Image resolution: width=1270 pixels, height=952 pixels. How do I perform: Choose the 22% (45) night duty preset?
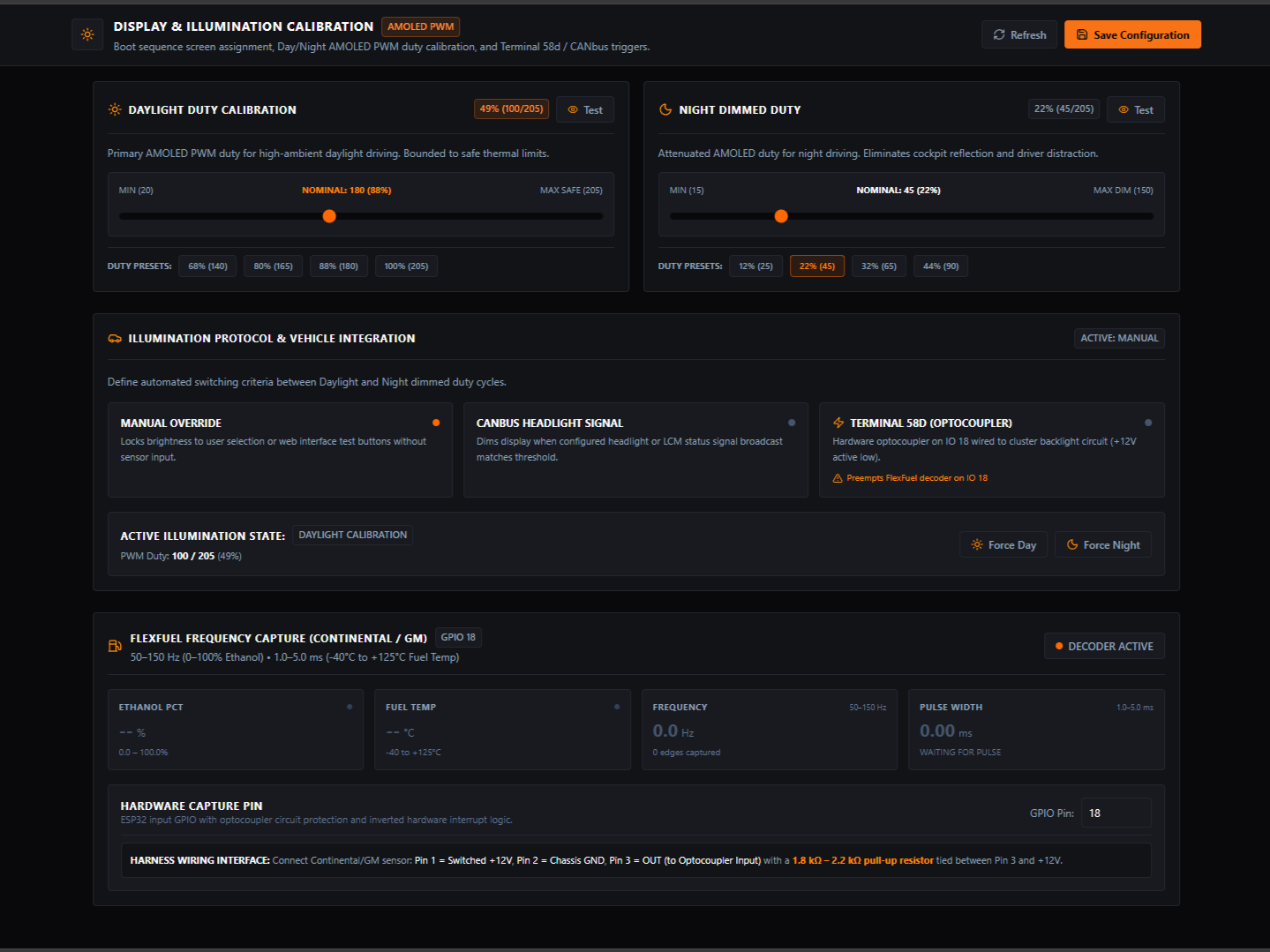(x=817, y=266)
